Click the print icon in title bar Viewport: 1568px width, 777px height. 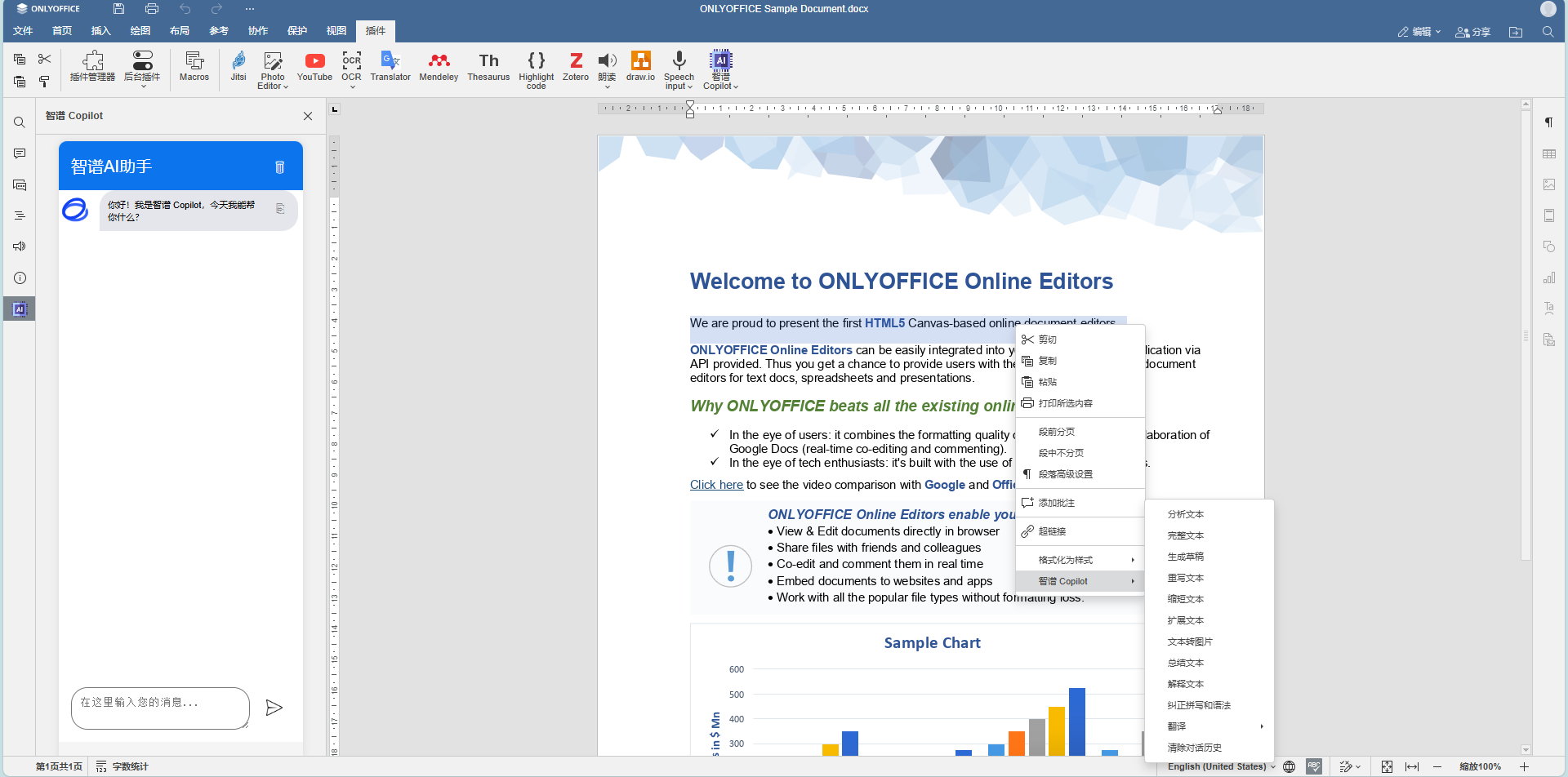[152, 9]
